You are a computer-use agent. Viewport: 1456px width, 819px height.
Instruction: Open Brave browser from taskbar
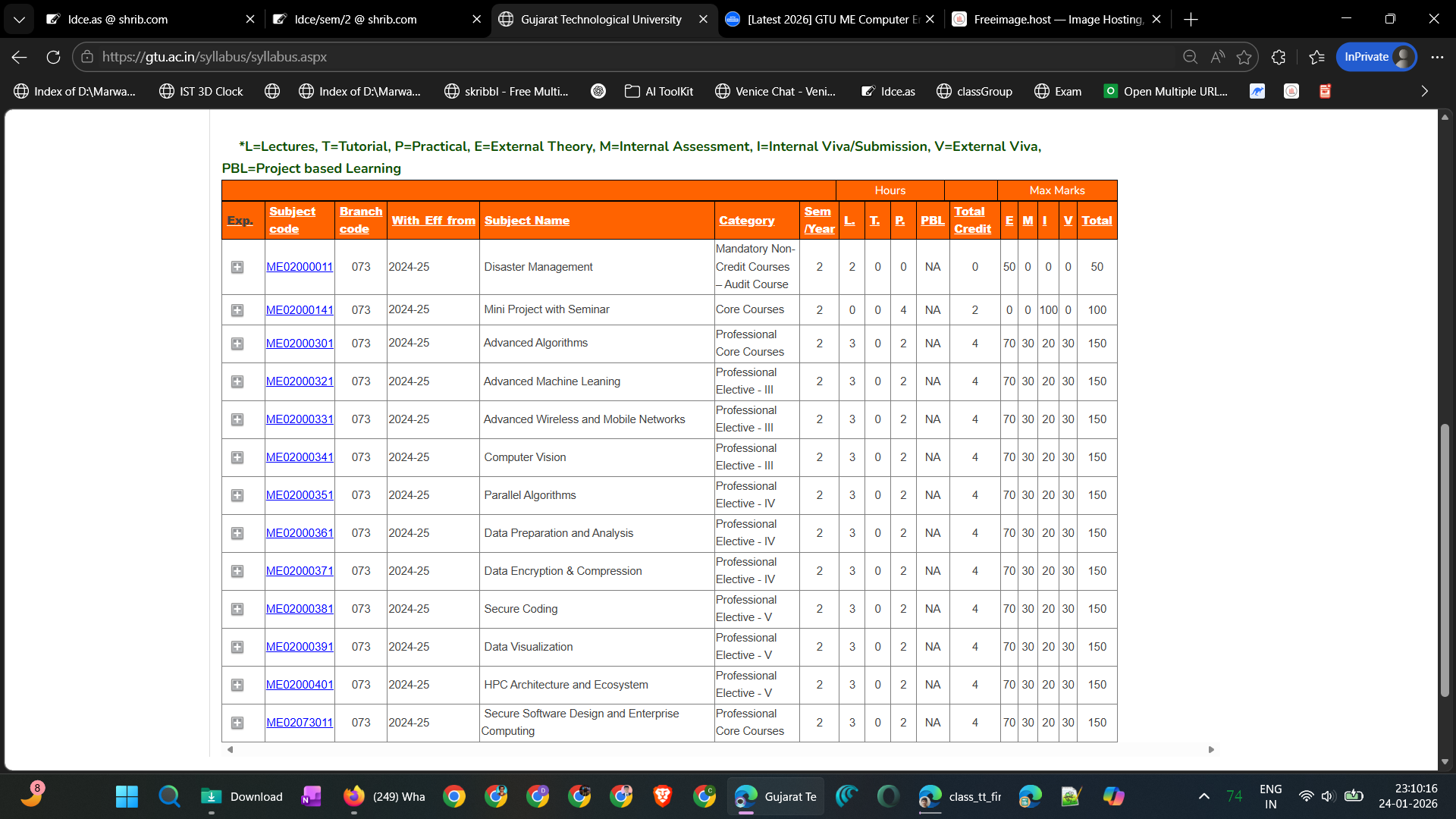click(x=662, y=796)
